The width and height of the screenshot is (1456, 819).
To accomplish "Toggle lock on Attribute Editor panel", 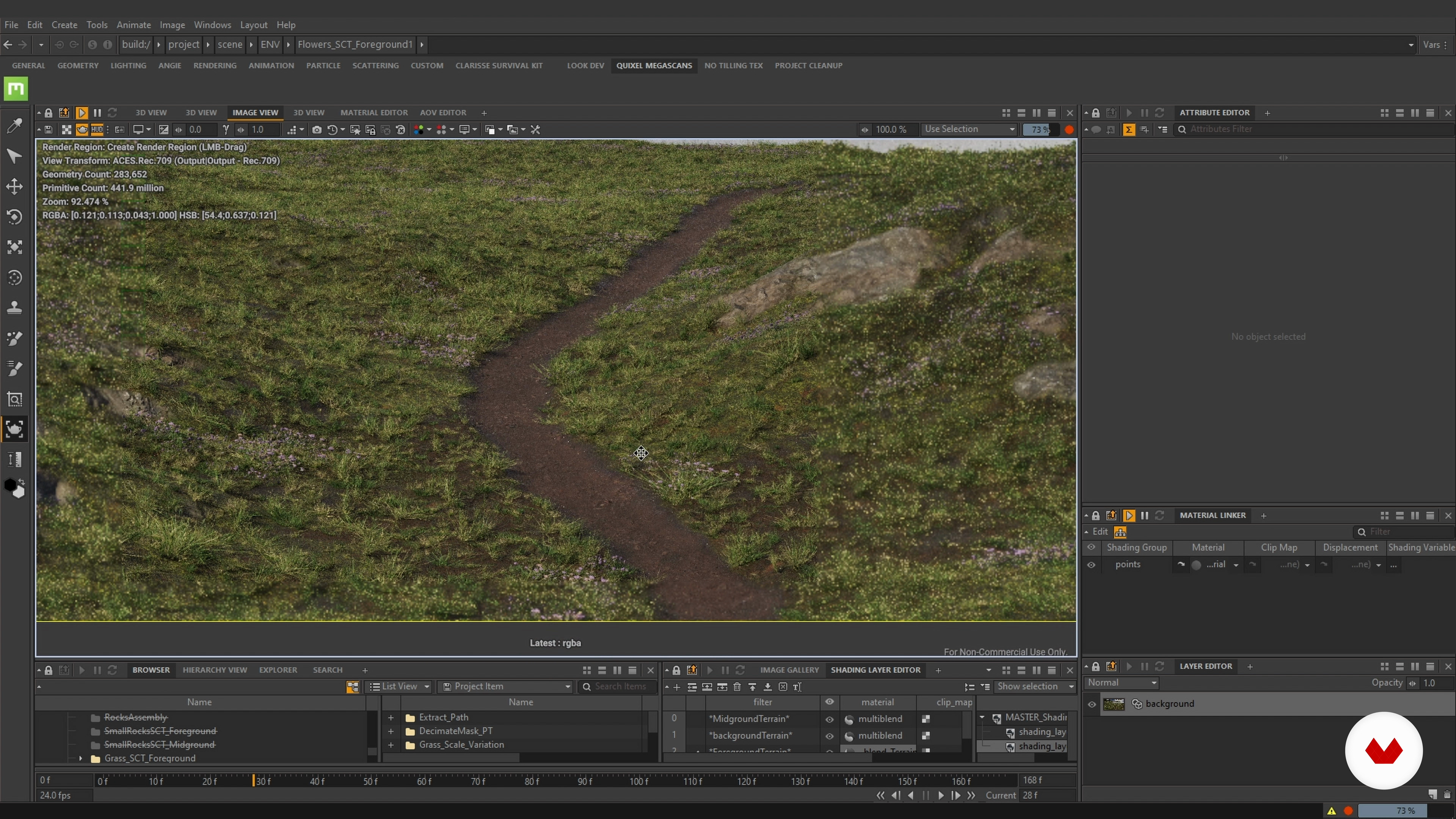I will click(x=1095, y=113).
